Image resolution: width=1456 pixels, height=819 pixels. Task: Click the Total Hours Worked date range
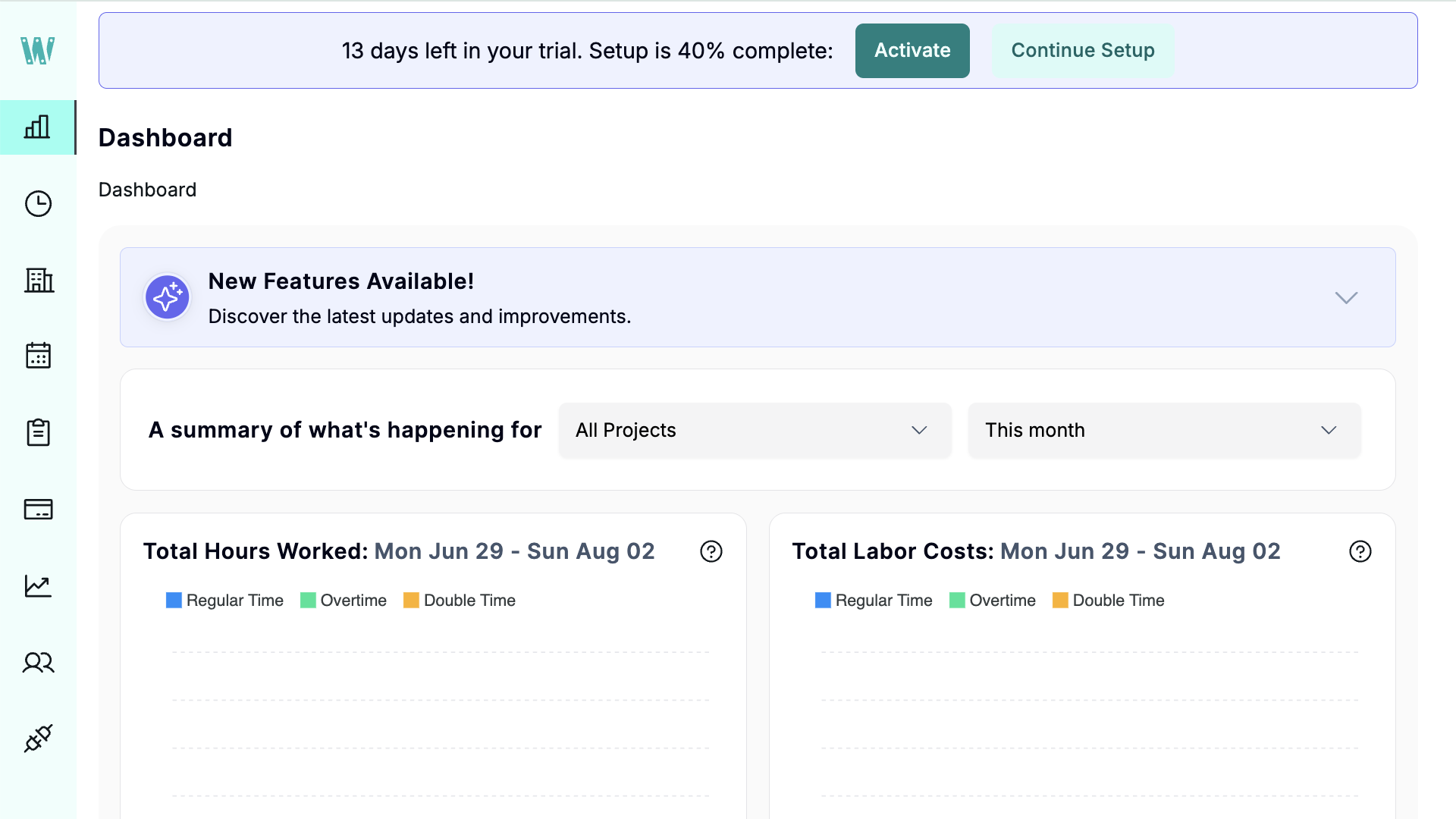[x=514, y=551]
